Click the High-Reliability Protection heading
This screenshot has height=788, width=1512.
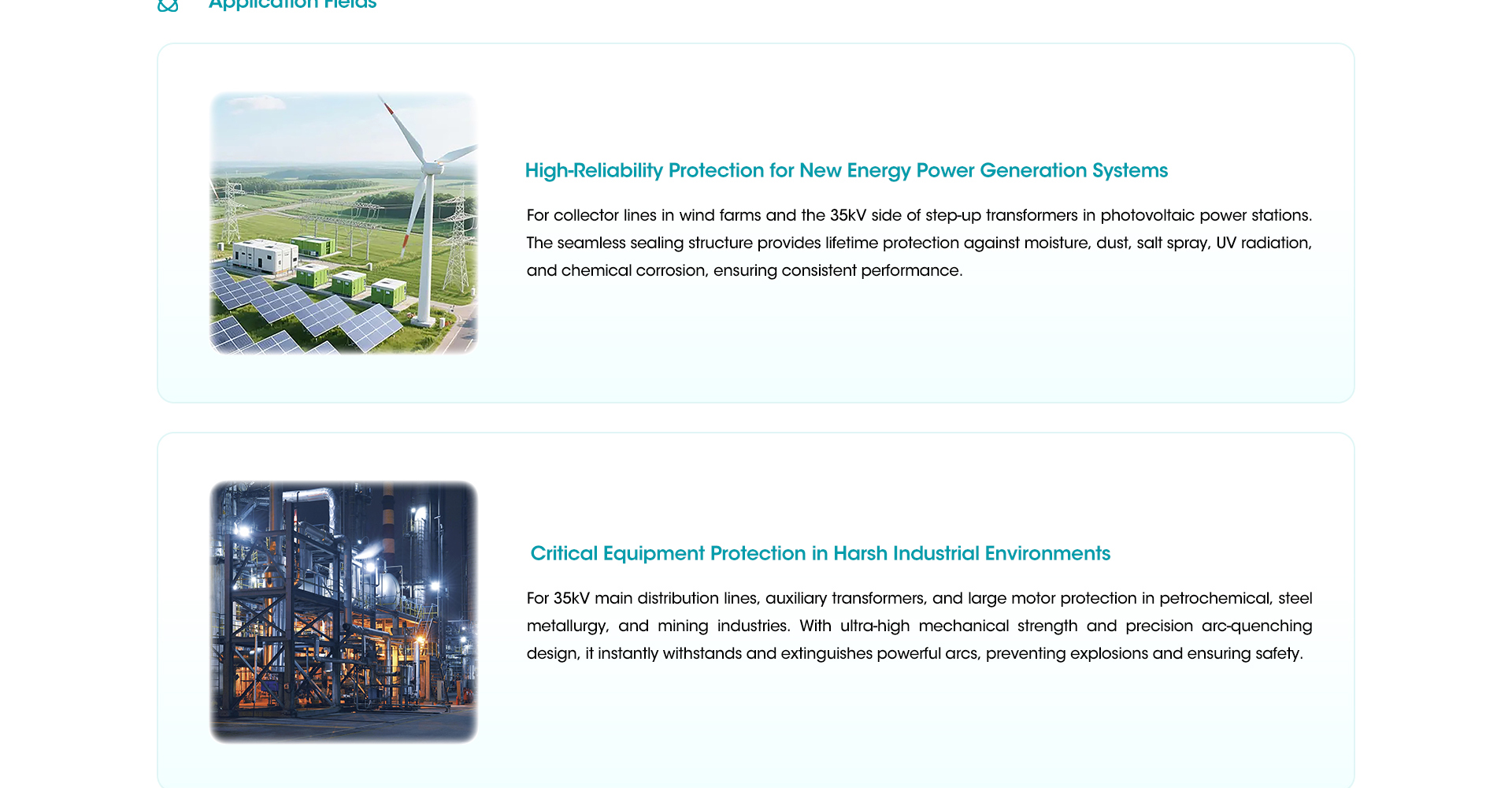(x=846, y=170)
